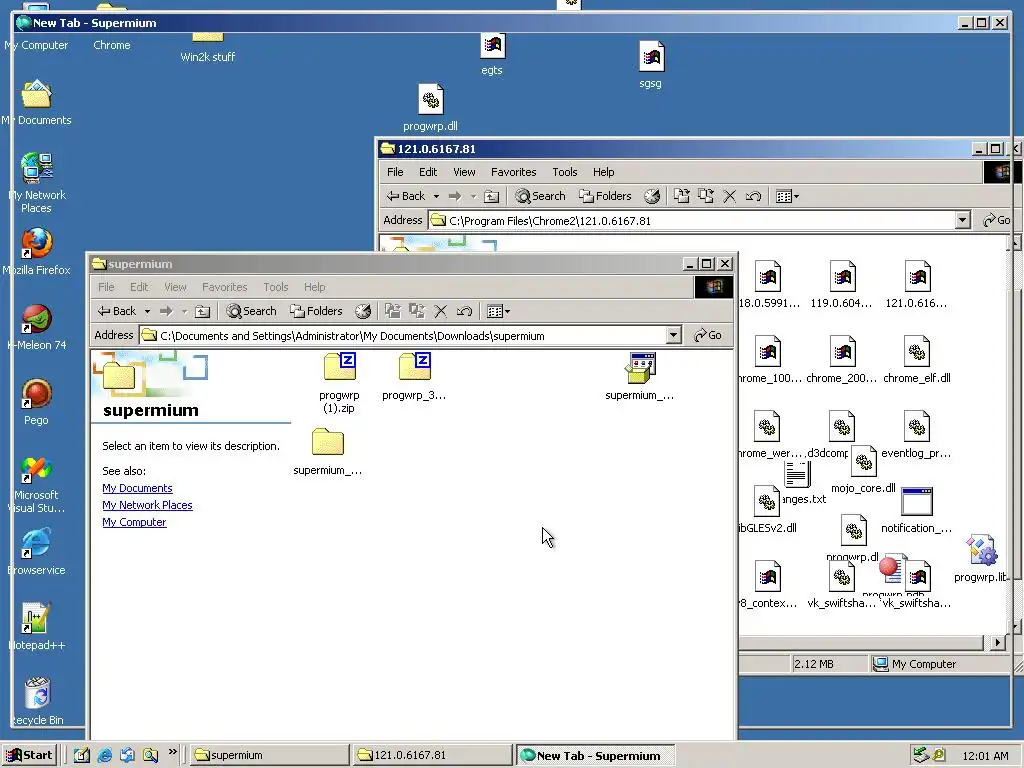Click the My Network Places link
Viewport: 1024px width, 768px height.
tap(147, 505)
